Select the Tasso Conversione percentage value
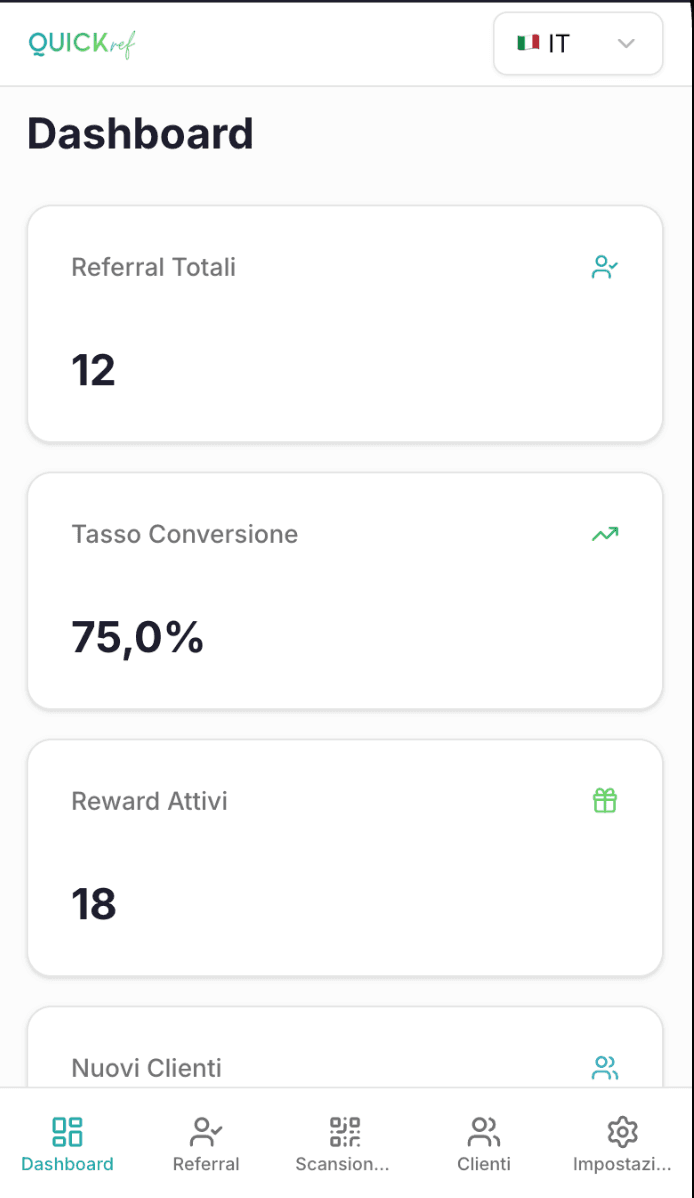Screen dimensions: 694x1198 [137, 636]
